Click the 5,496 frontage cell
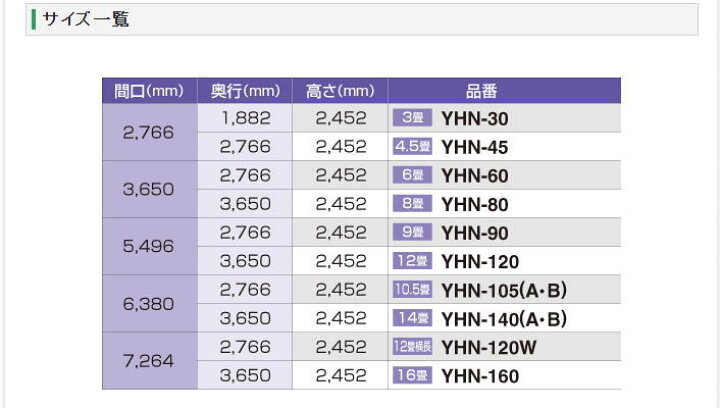This screenshot has width=720, height=408. click(x=148, y=246)
